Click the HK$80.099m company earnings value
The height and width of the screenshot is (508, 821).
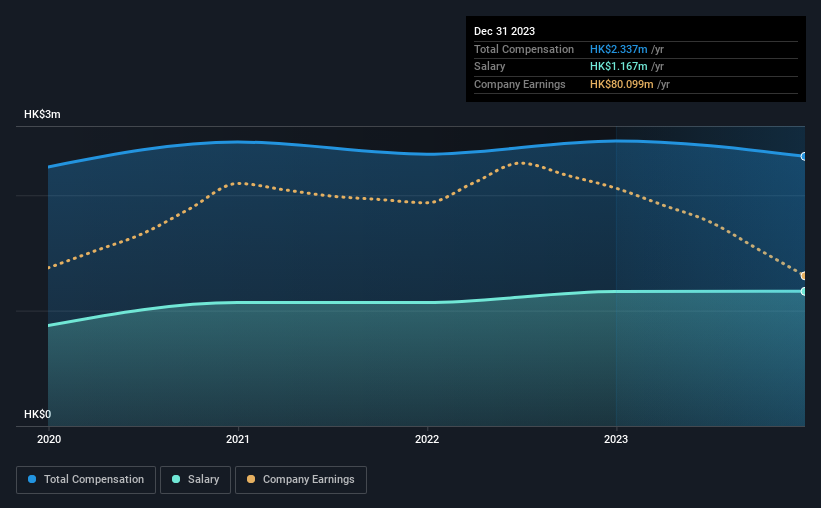click(x=622, y=84)
